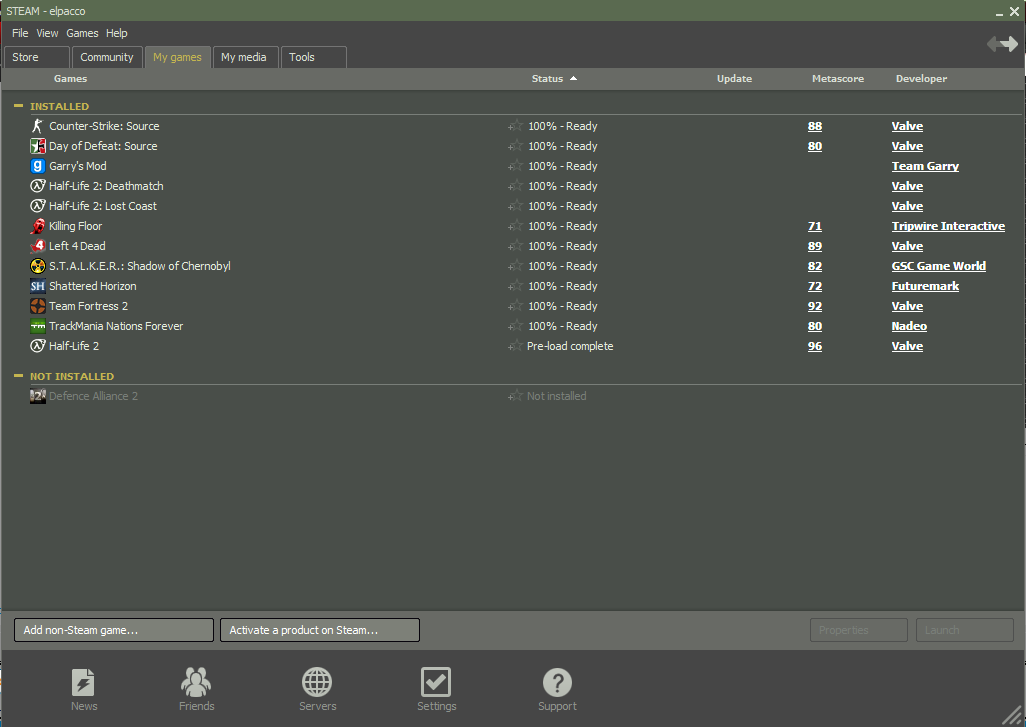Click the double-arrow icon in top right
The image size is (1026, 727).
pyautogui.click(x=1002, y=44)
